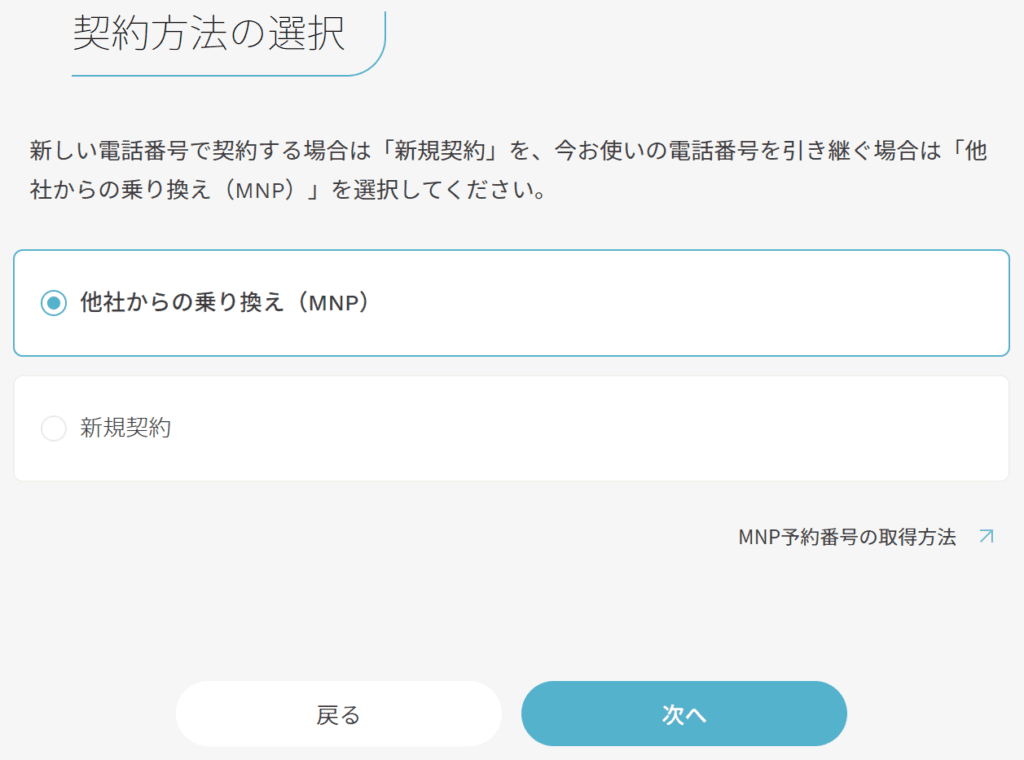Click the quoted「新規契約」text in the instructions
Screen dimensions: 1024x760
tap(440, 151)
